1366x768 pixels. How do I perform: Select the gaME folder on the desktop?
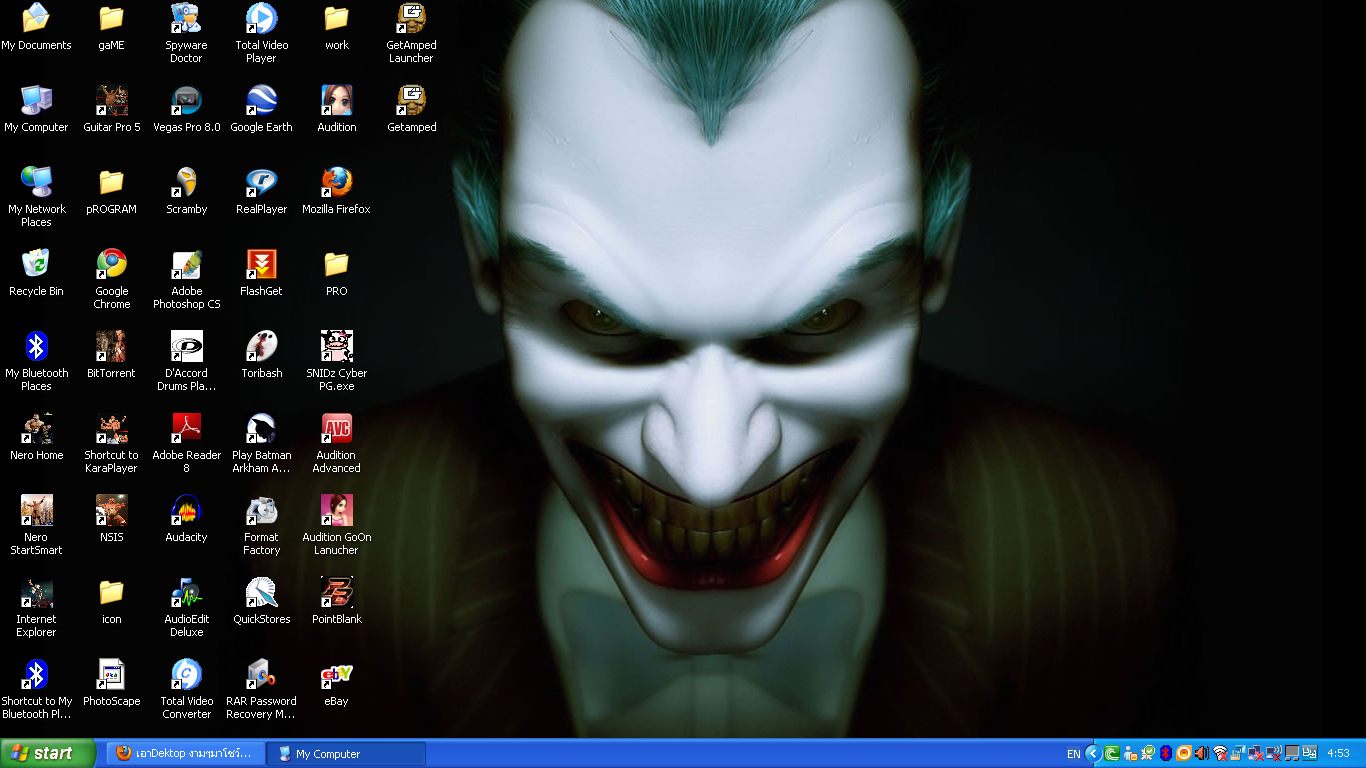111,27
